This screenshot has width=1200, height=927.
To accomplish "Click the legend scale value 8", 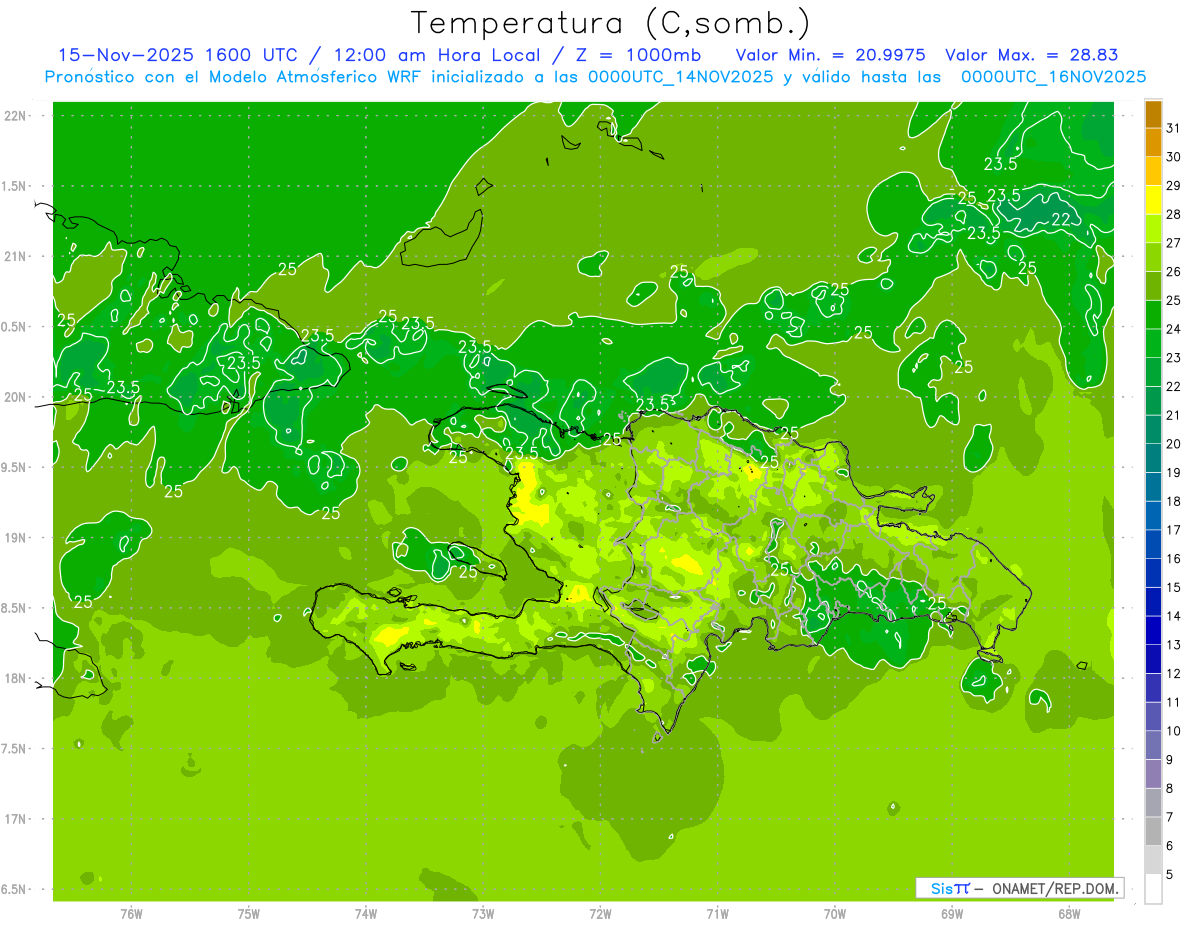I will pos(1170,788).
